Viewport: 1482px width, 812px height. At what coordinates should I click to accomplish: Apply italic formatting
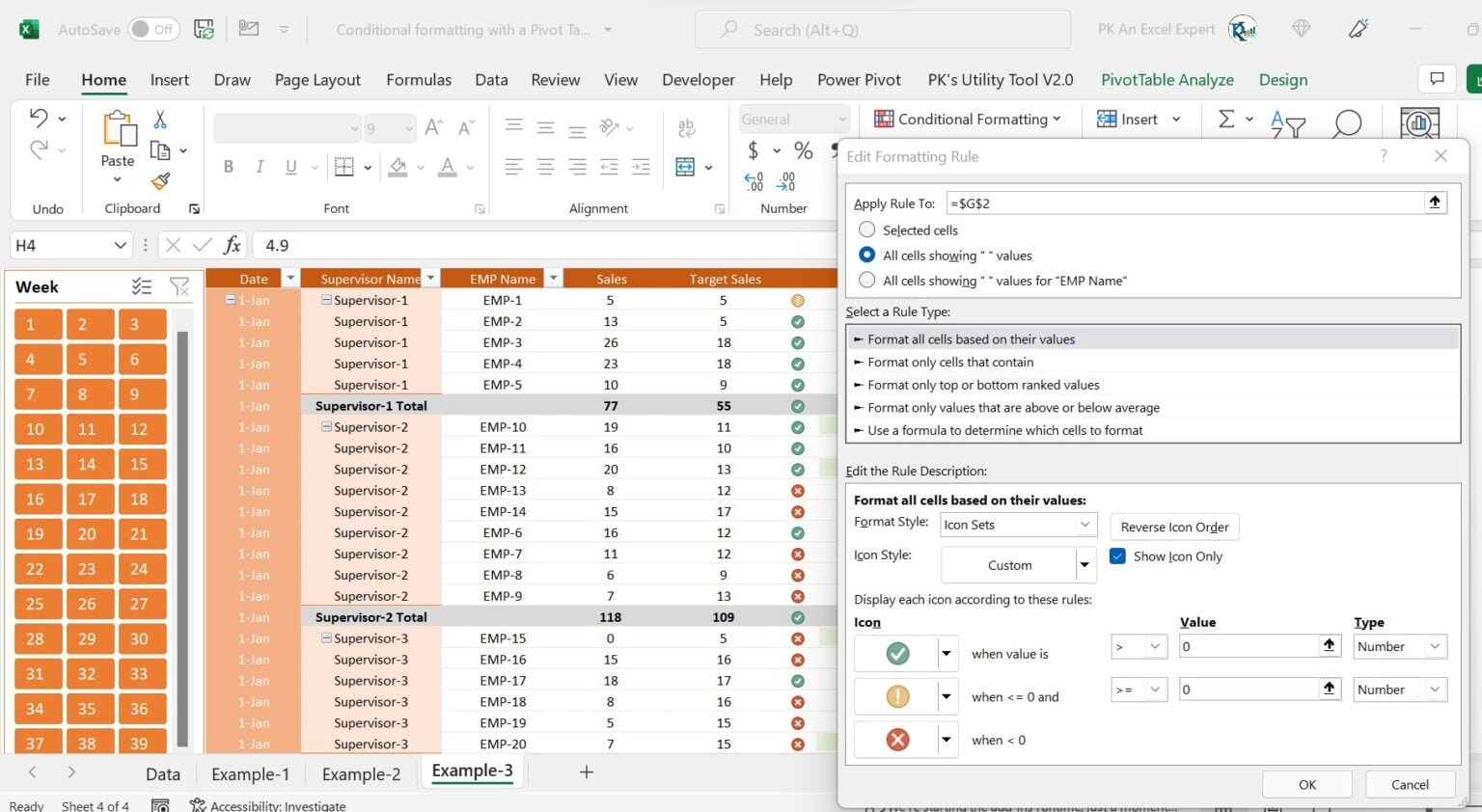tap(260, 166)
